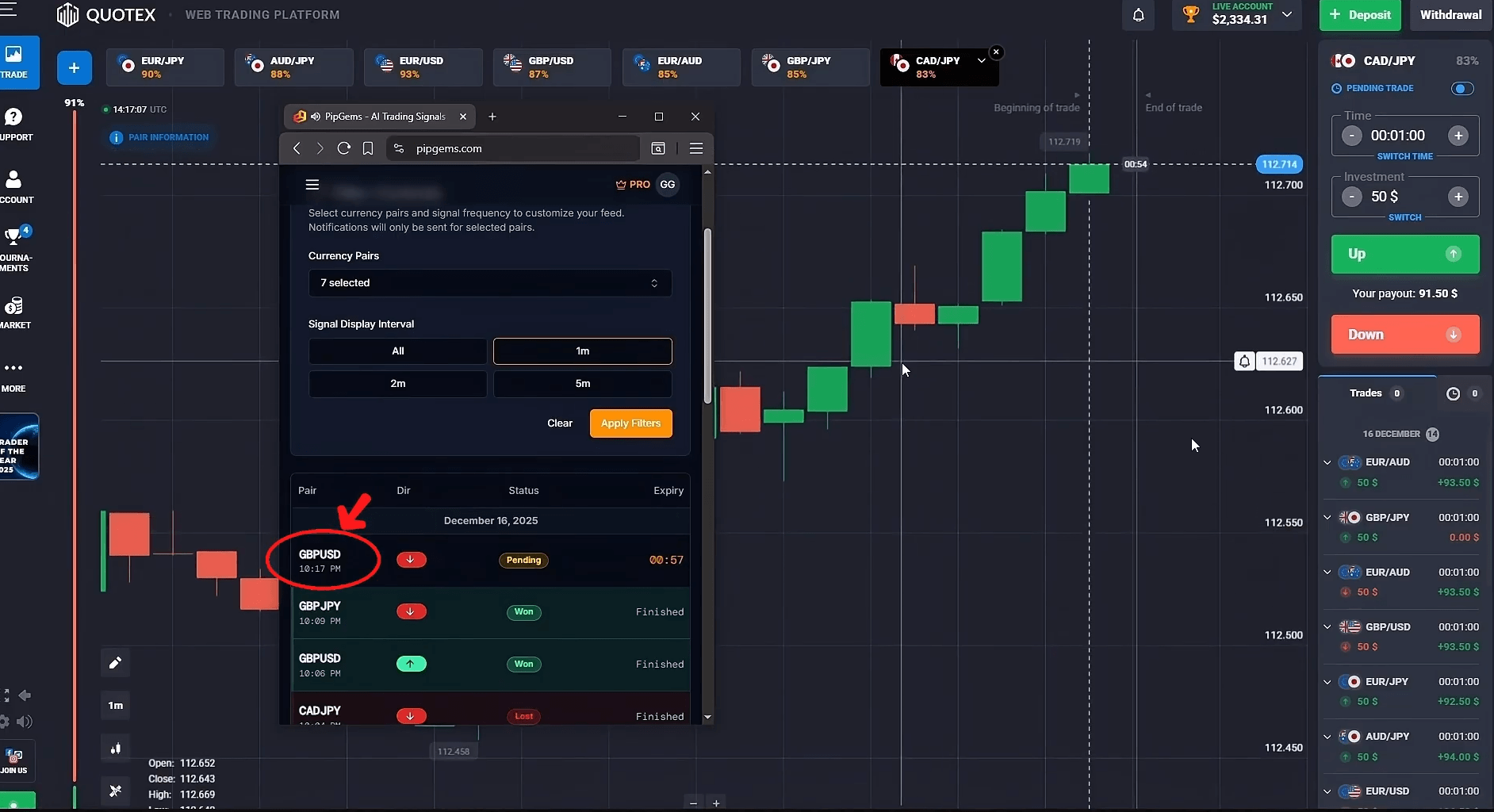Click the green Deposit button

(1360, 15)
